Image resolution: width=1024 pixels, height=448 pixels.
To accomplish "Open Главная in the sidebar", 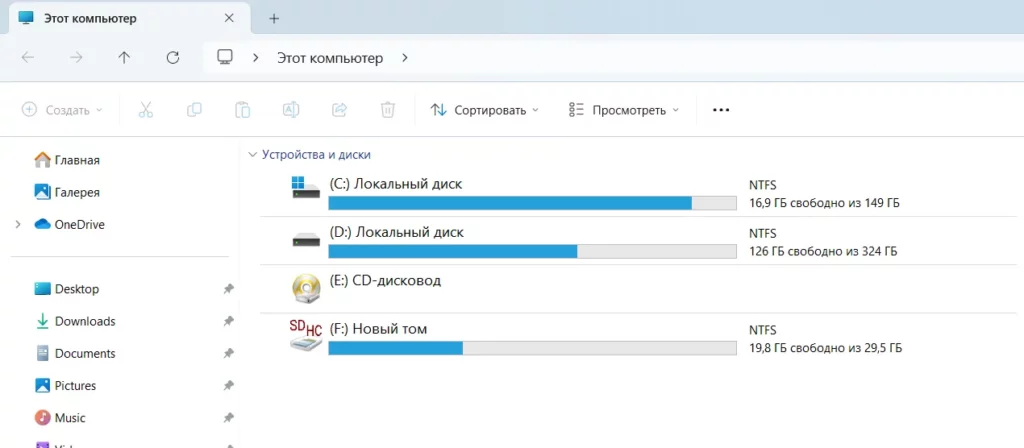I will click(77, 160).
